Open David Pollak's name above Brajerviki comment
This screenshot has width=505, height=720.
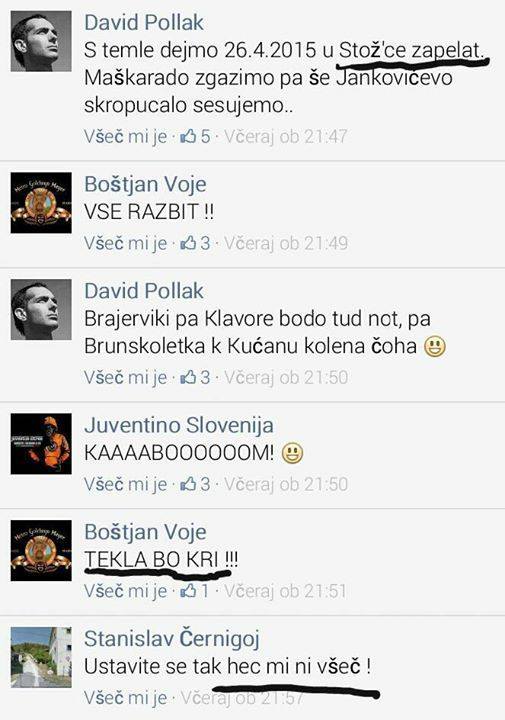[x=144, y=291]
